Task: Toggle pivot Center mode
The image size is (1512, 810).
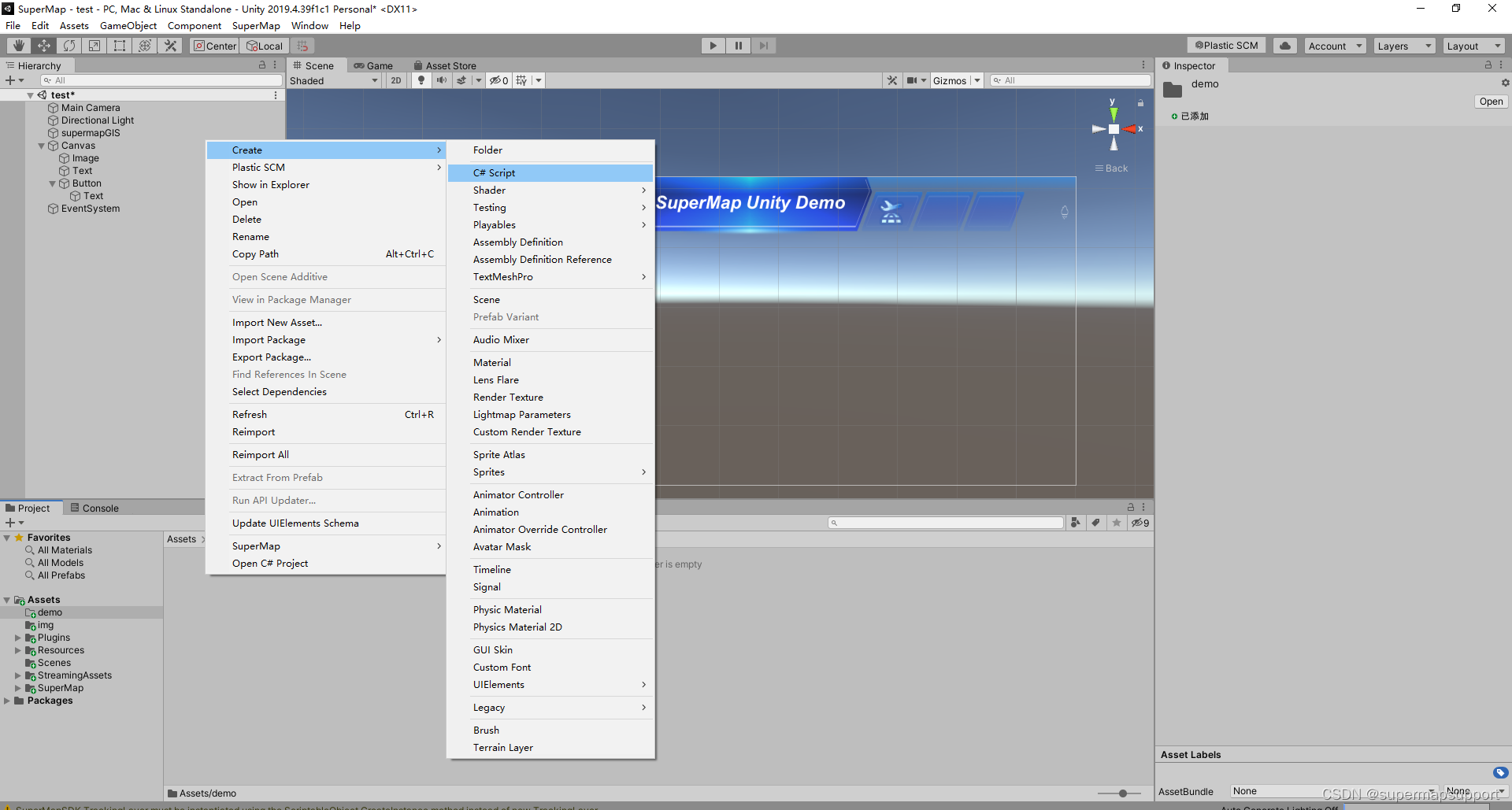Action: point(215,46)
